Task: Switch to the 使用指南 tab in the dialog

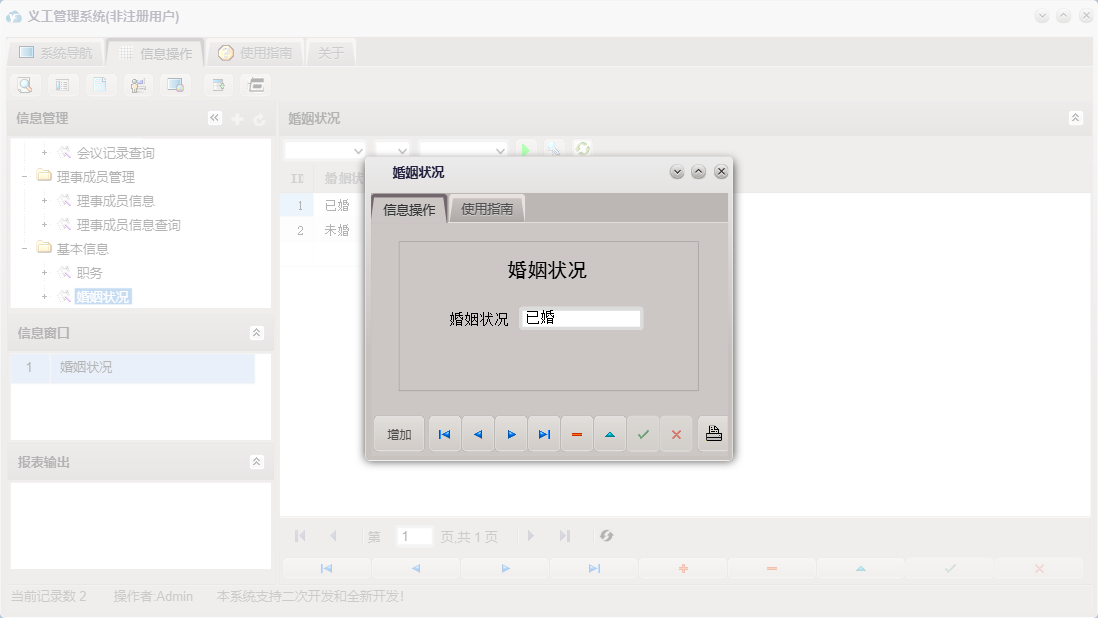Action: (489, 208)
